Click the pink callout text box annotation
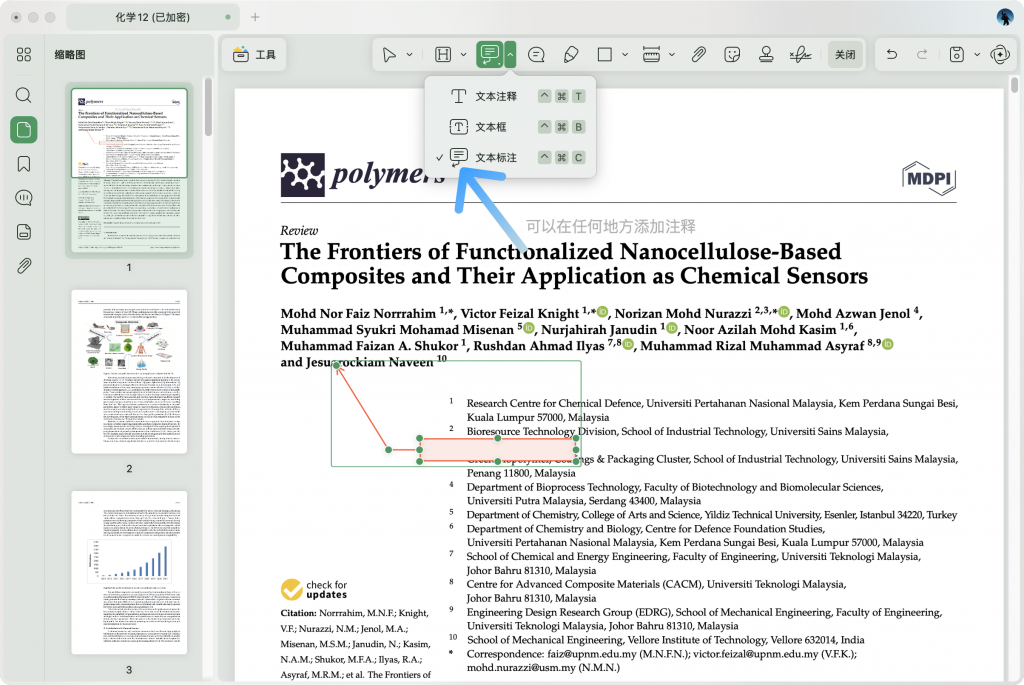 (498, 450)
